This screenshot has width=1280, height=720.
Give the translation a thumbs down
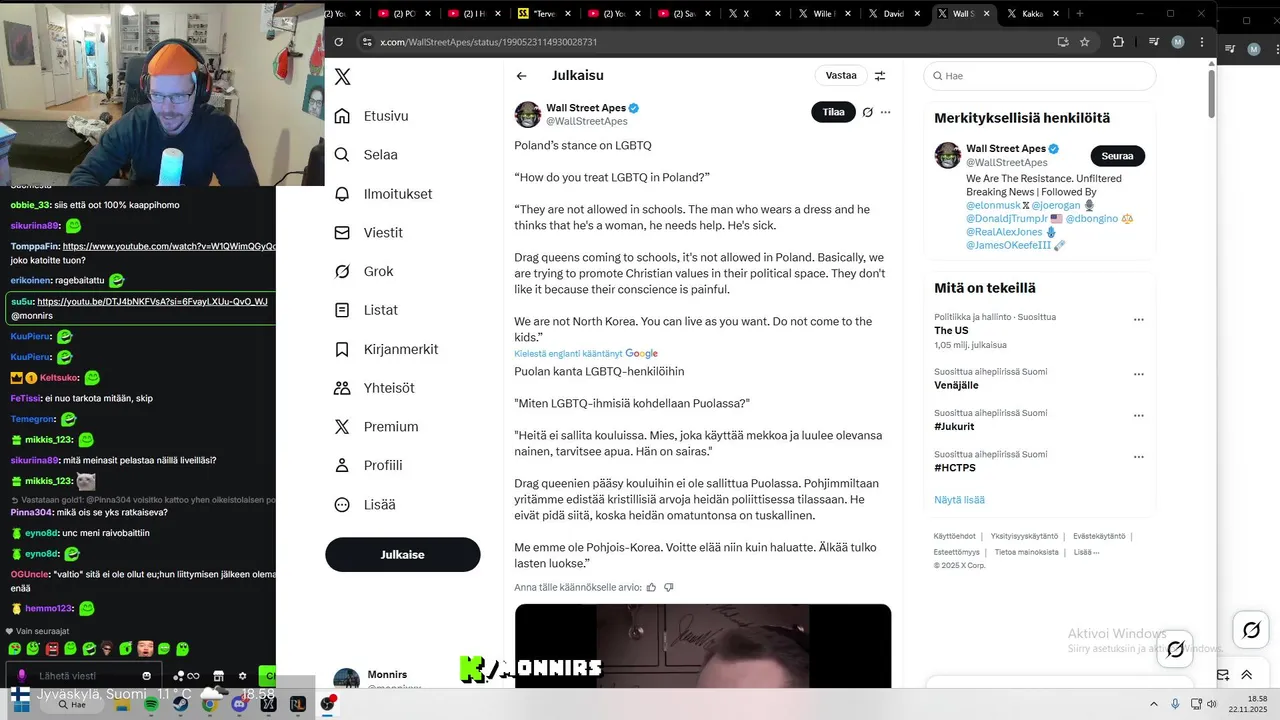pyautogui.click(x=669, y=587)
